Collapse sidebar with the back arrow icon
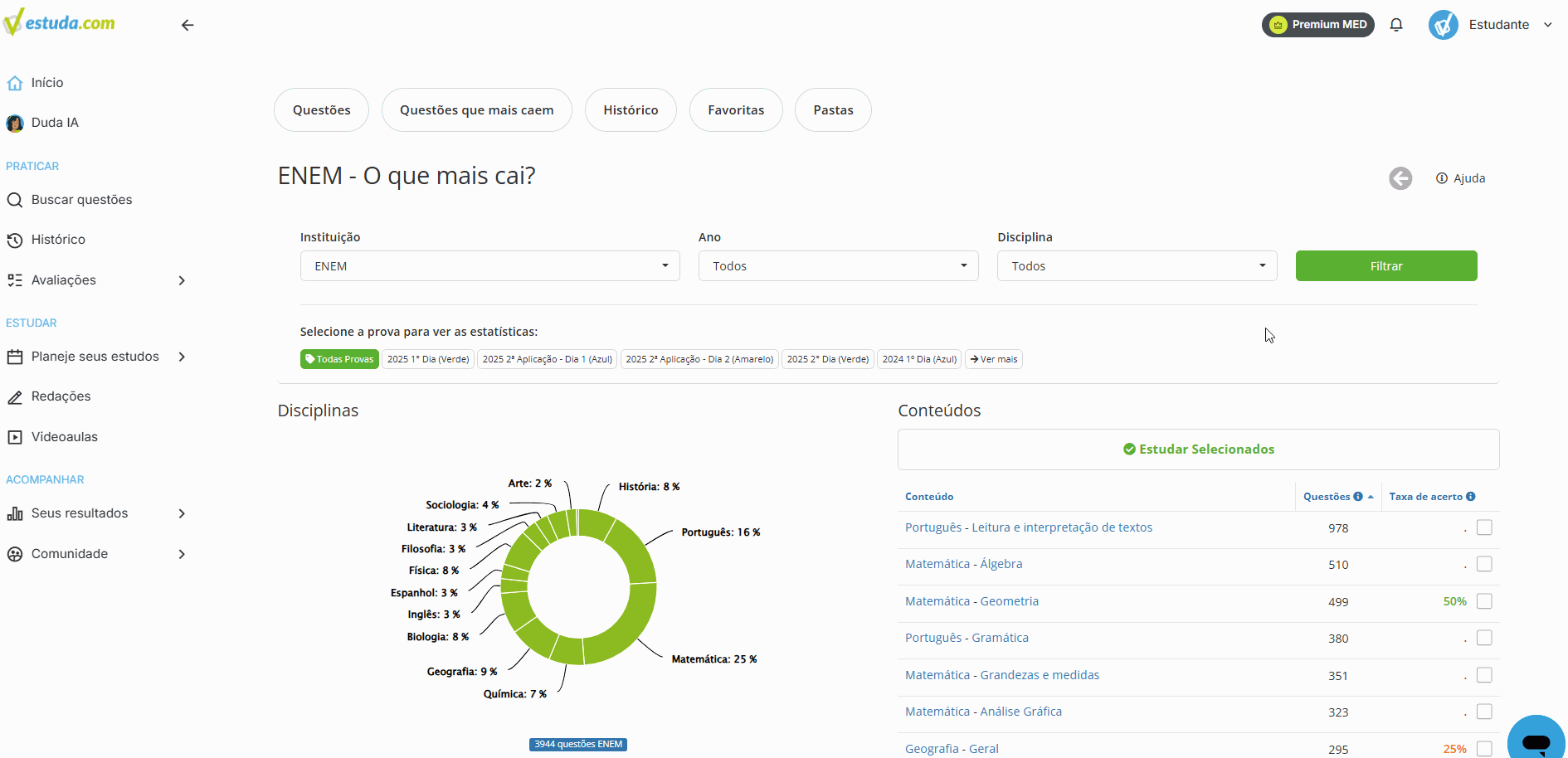 (x=187, y=25)
